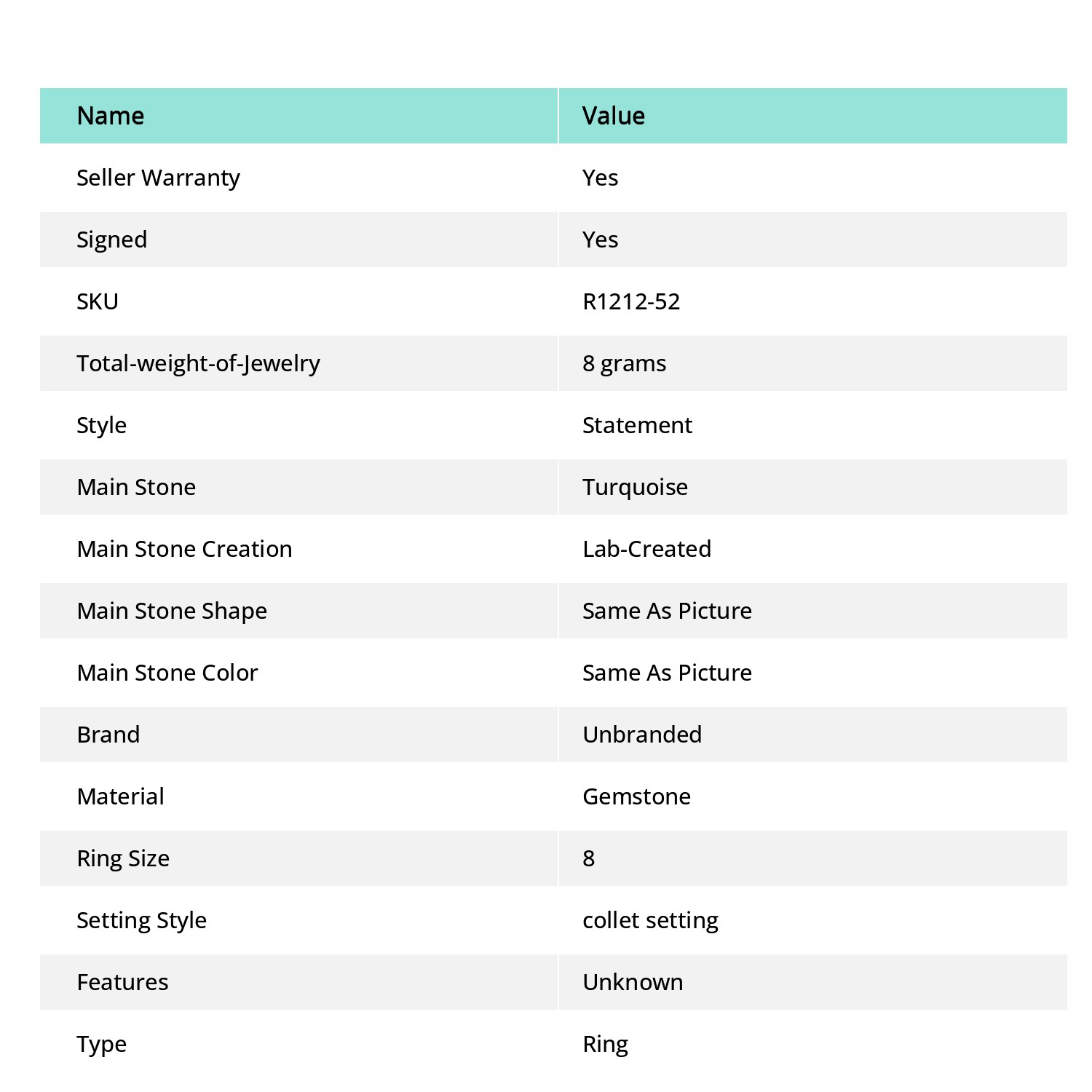Select the Lab-Created value

646,549
